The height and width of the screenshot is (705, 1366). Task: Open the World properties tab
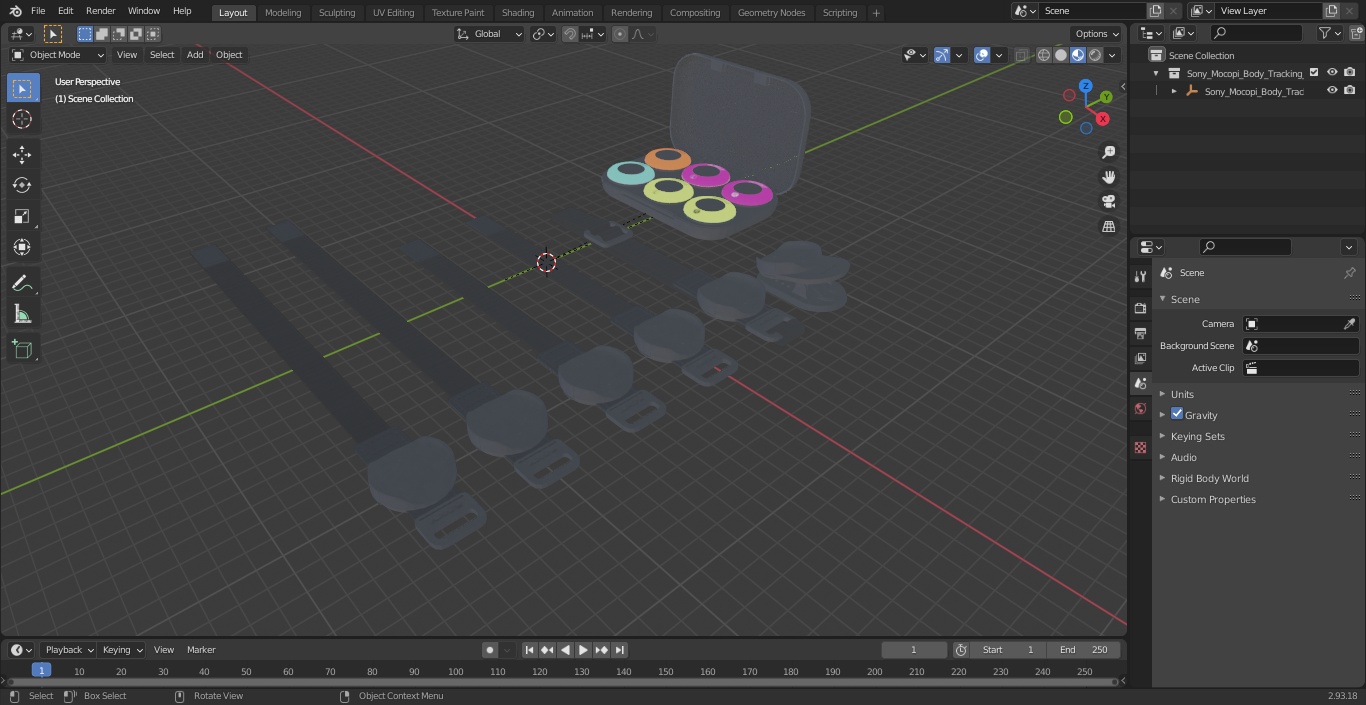click(x=1140, y=408)
